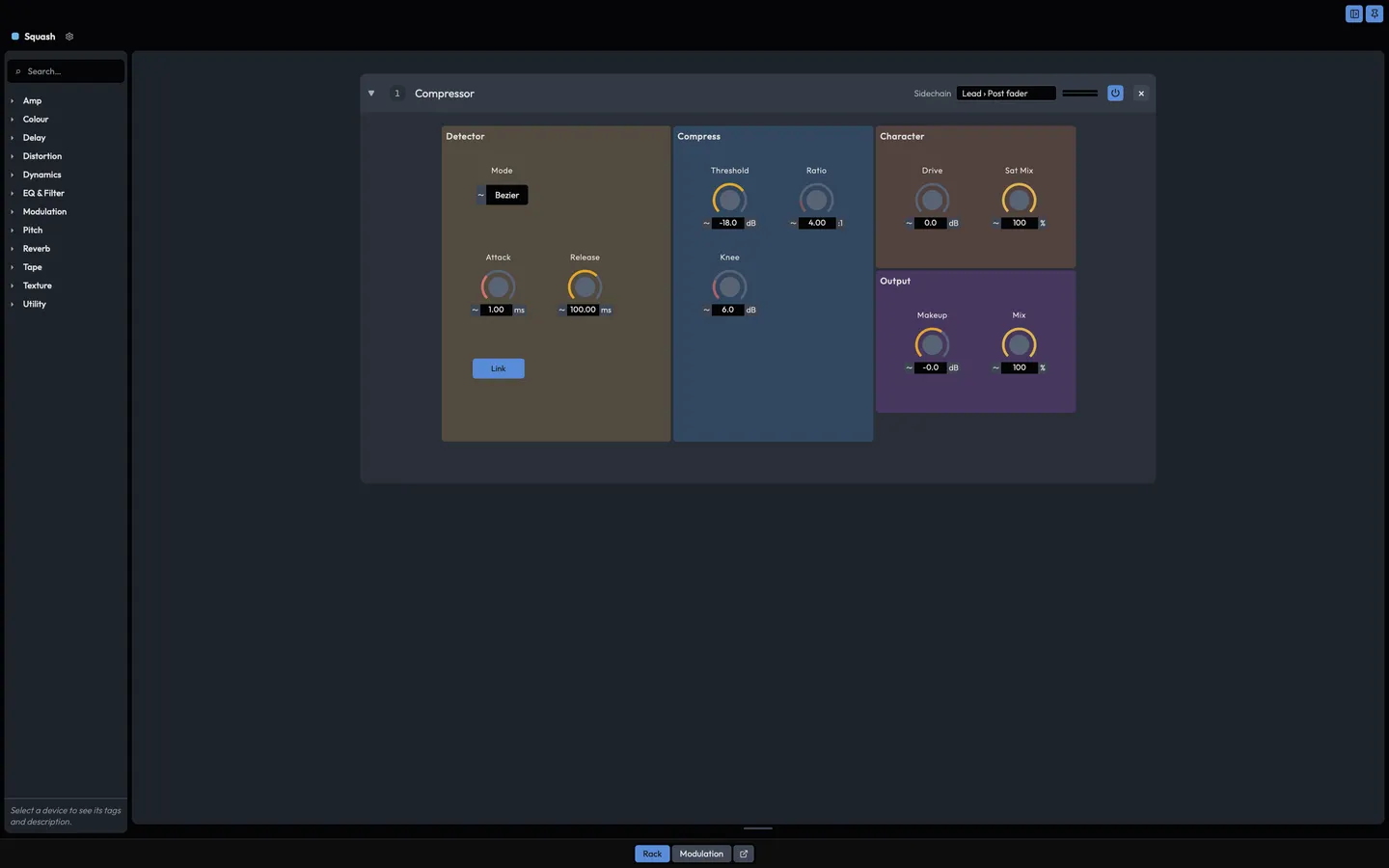Screen dimensions: 1389x868
Task: Expand the Reverb category
Action: click(x=37, y=249)
